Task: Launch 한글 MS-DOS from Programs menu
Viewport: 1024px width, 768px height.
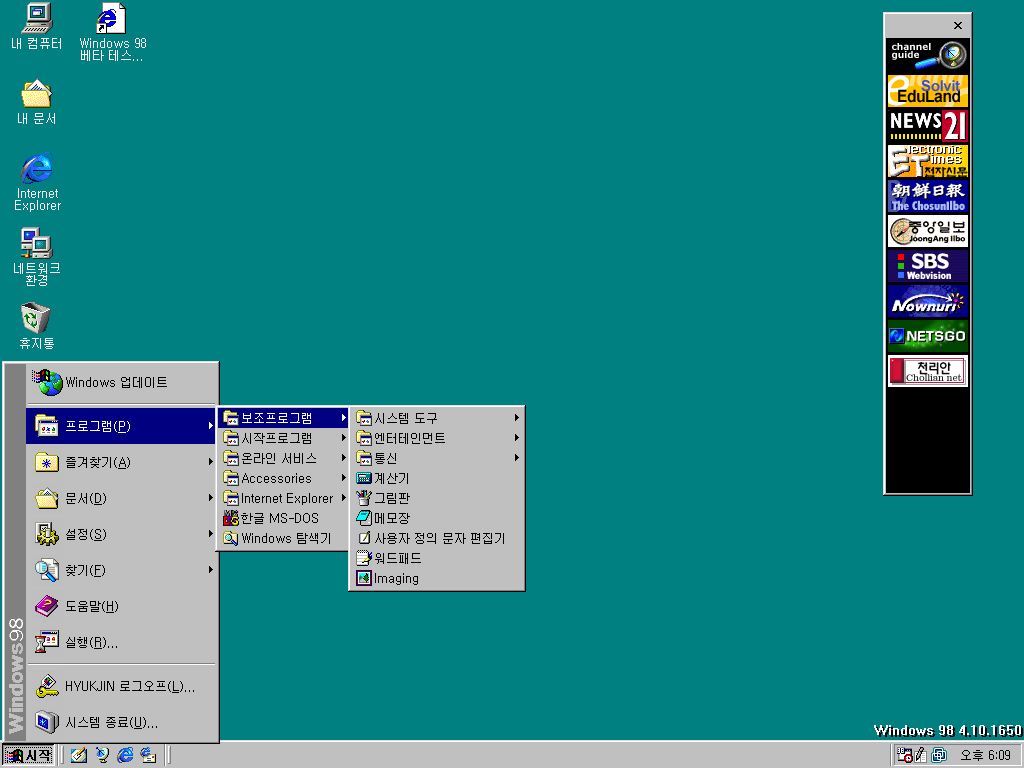Action: (284, 519)
